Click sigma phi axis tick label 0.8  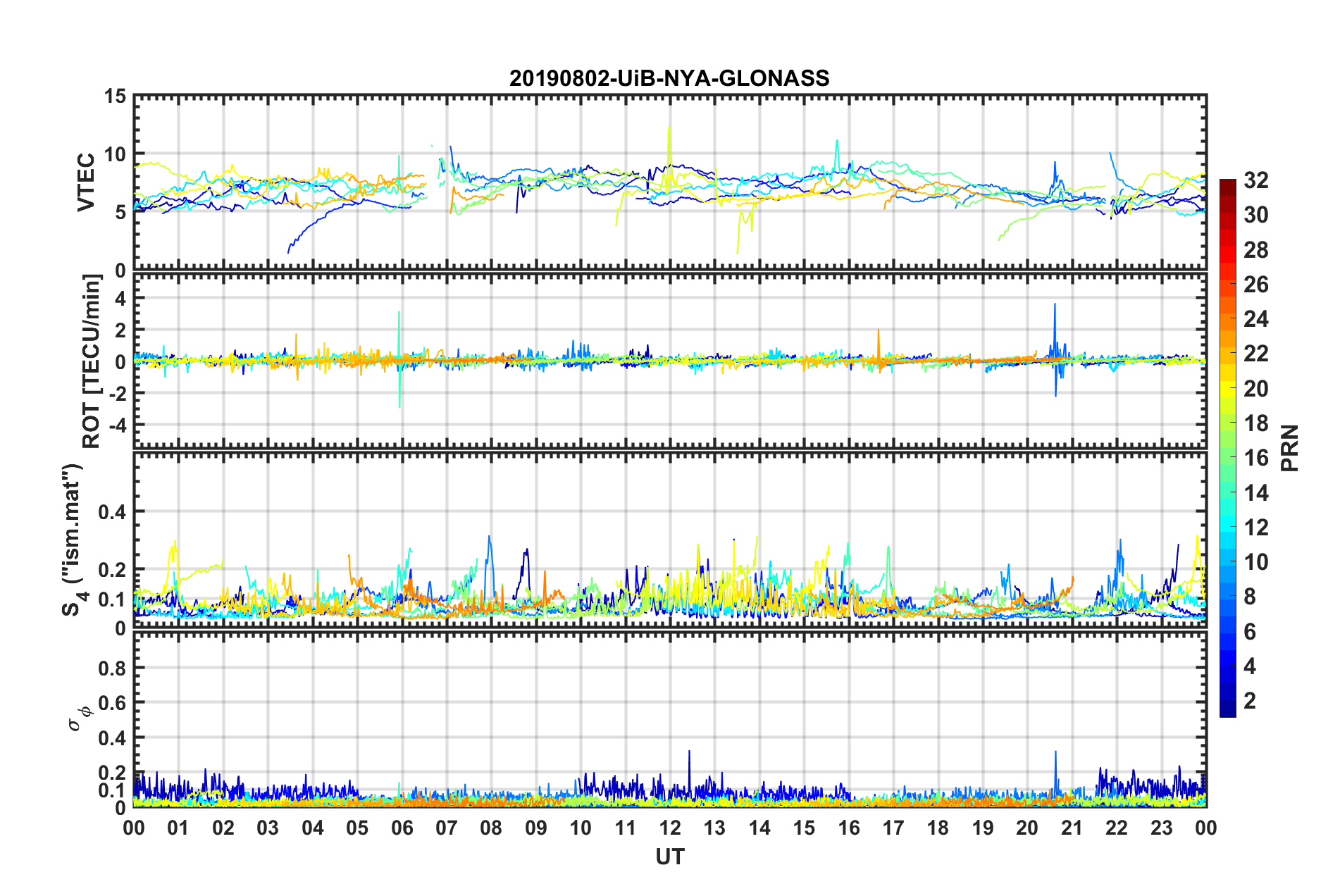tap(113, 668)
